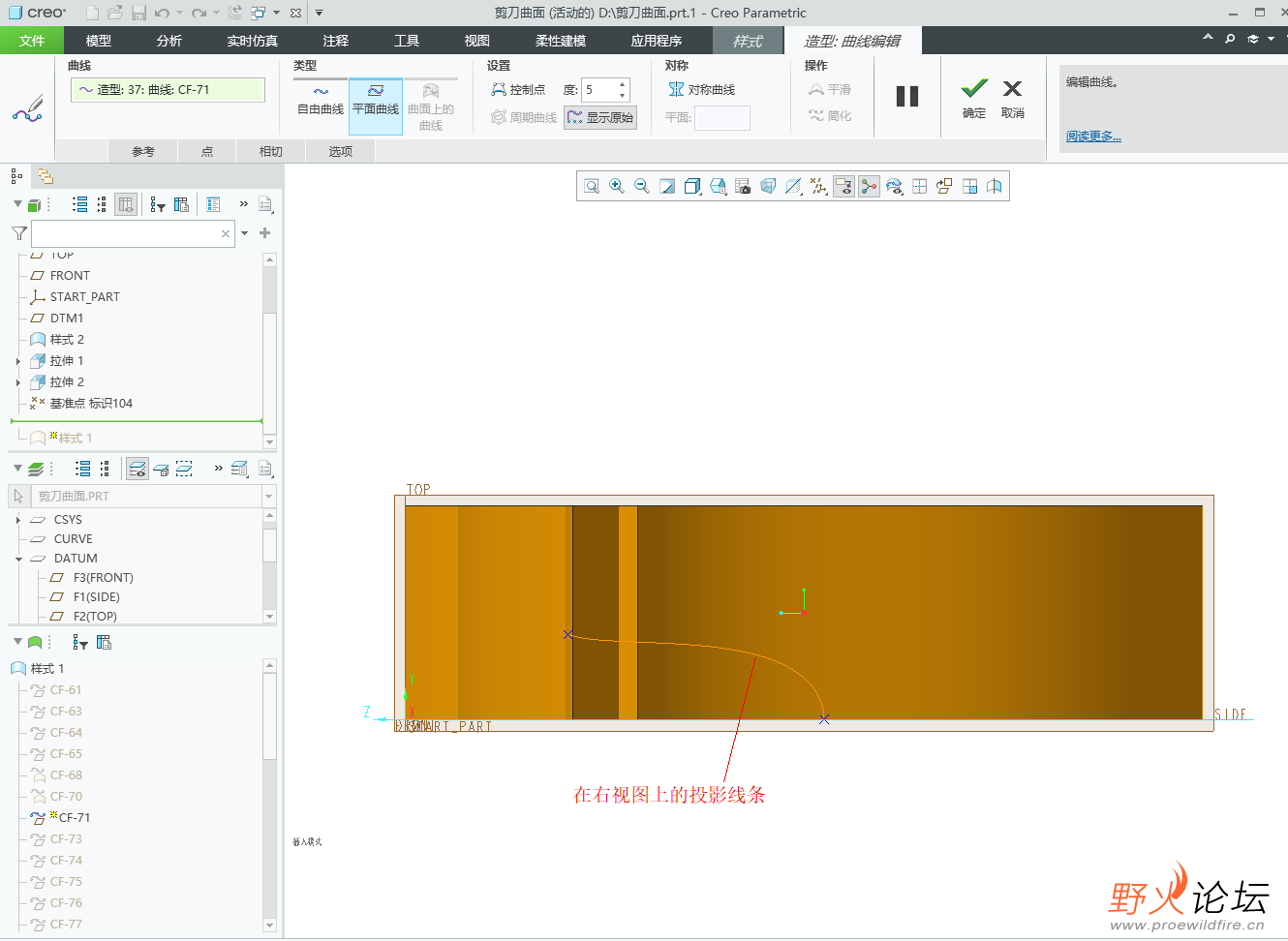Open the saved orientations icon
Screen dimensions: 1288x941
(718, 186)
